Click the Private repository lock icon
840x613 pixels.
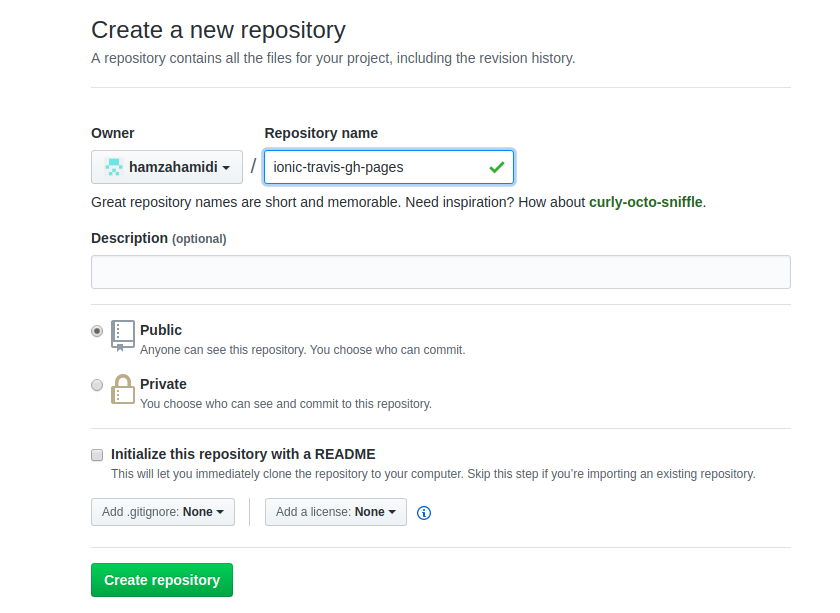coord(123,389)
